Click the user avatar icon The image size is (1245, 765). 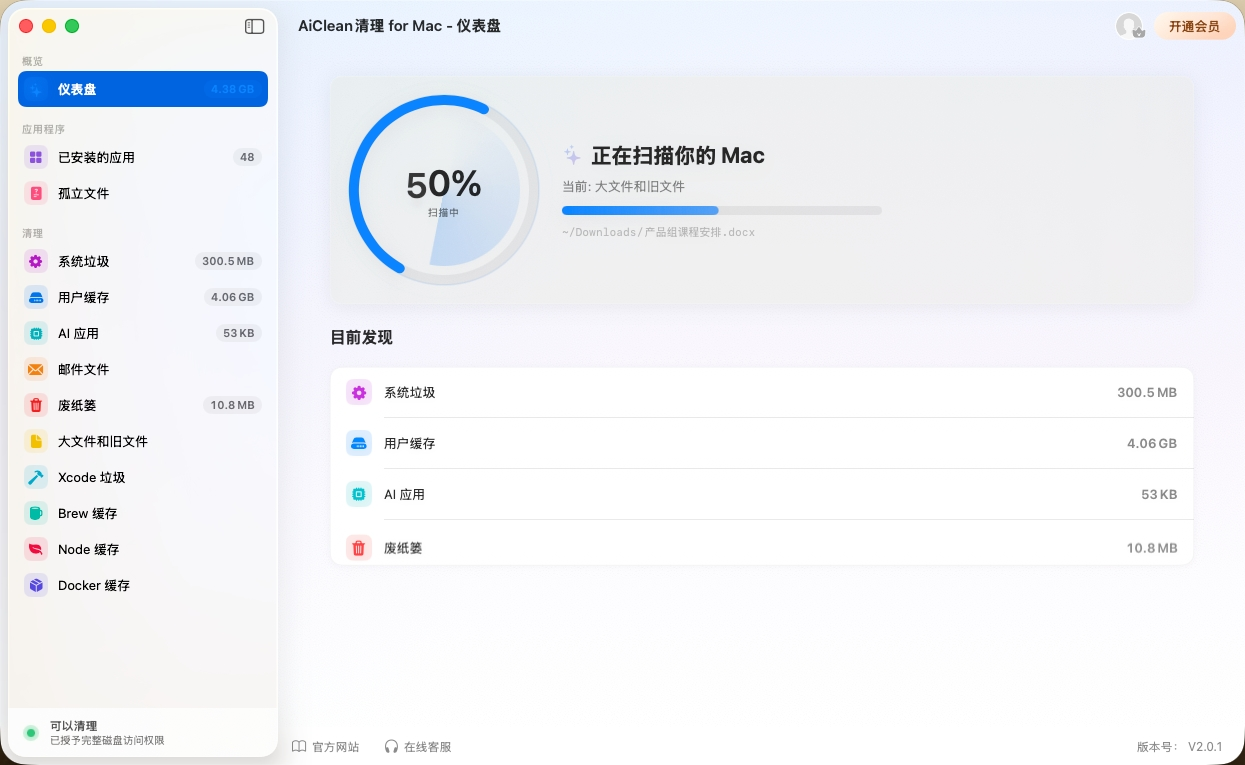pyautogui.click(x=1130, y=27)
